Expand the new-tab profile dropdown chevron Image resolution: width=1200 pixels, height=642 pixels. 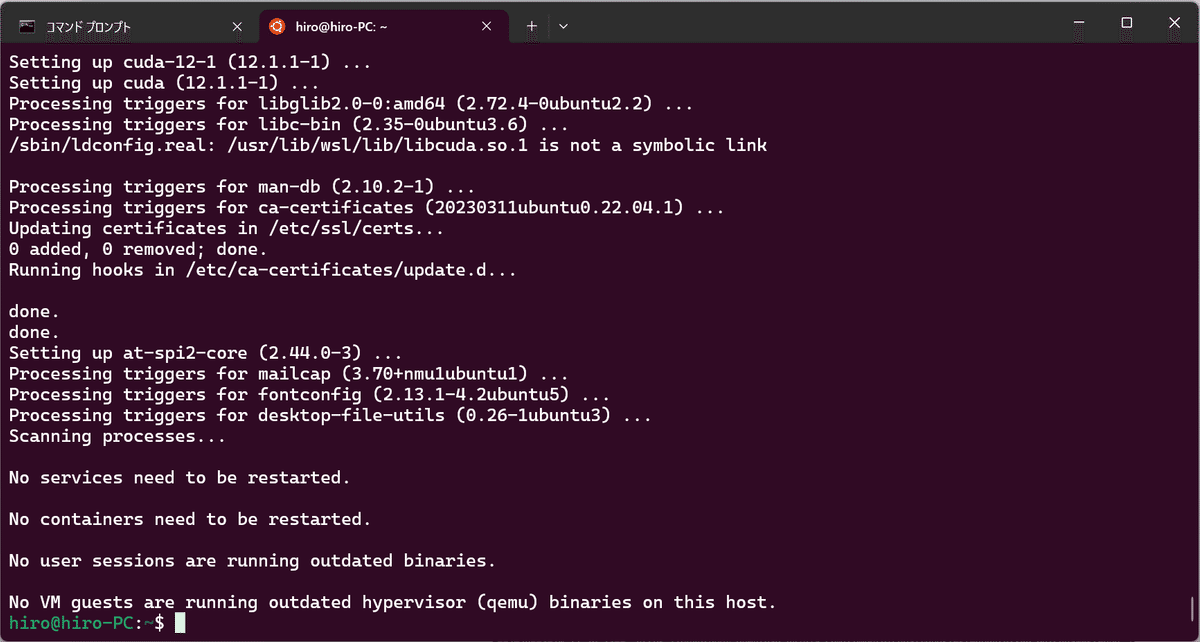(563, 26)
